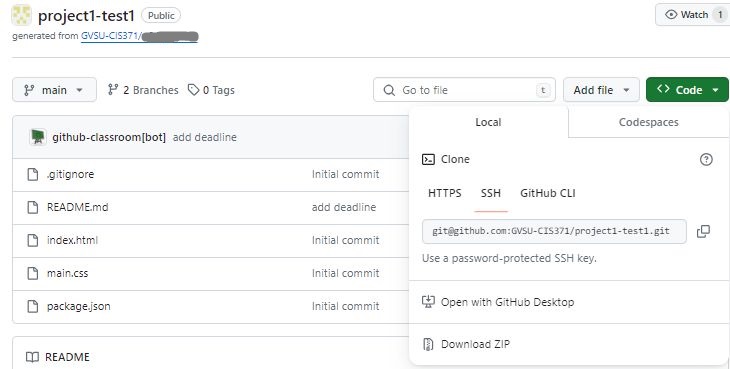Click the README heading text
This screenshot has height=369, width=730.
(x=67, y=357)
